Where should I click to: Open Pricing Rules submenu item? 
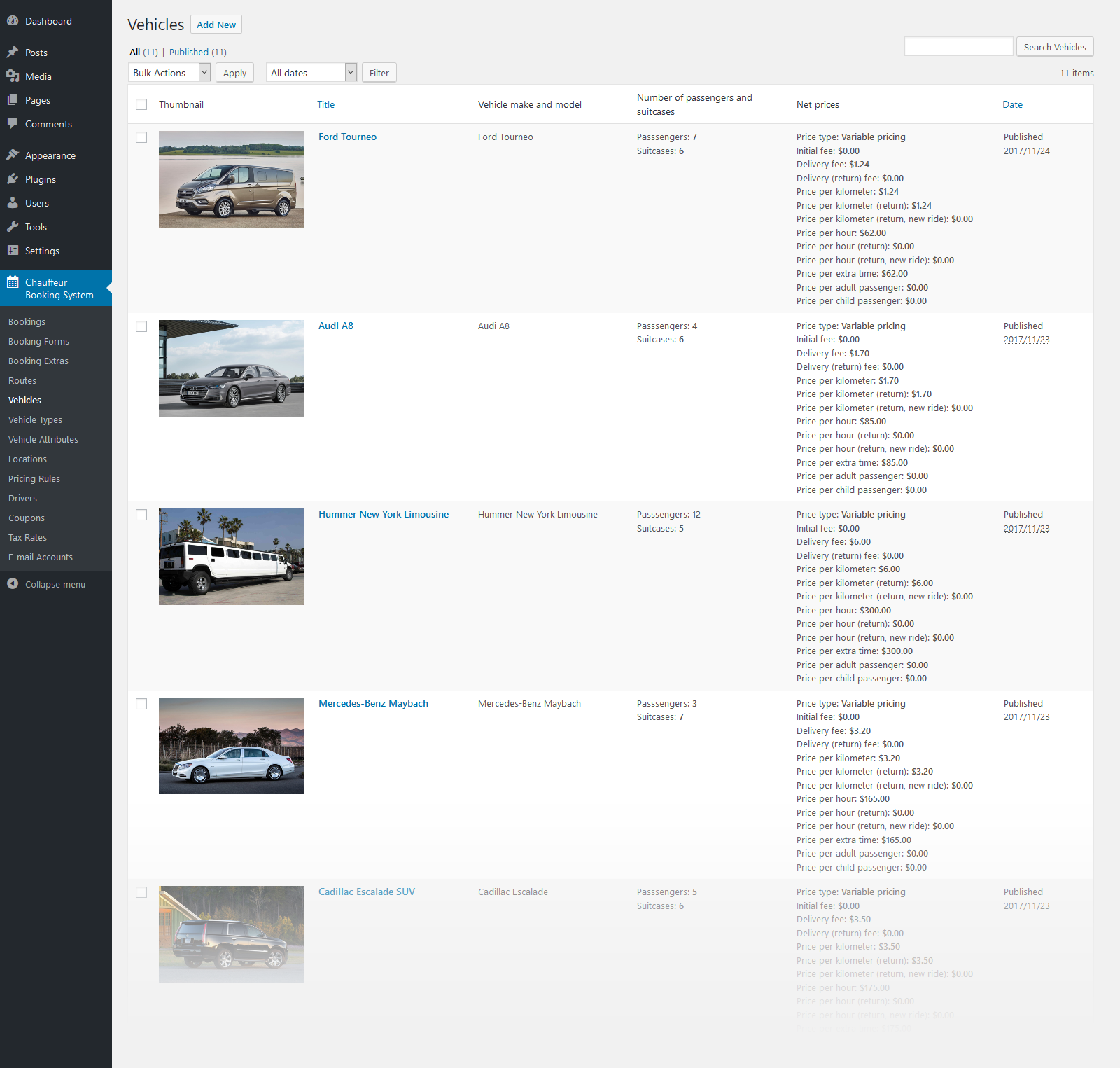(34, 479)
